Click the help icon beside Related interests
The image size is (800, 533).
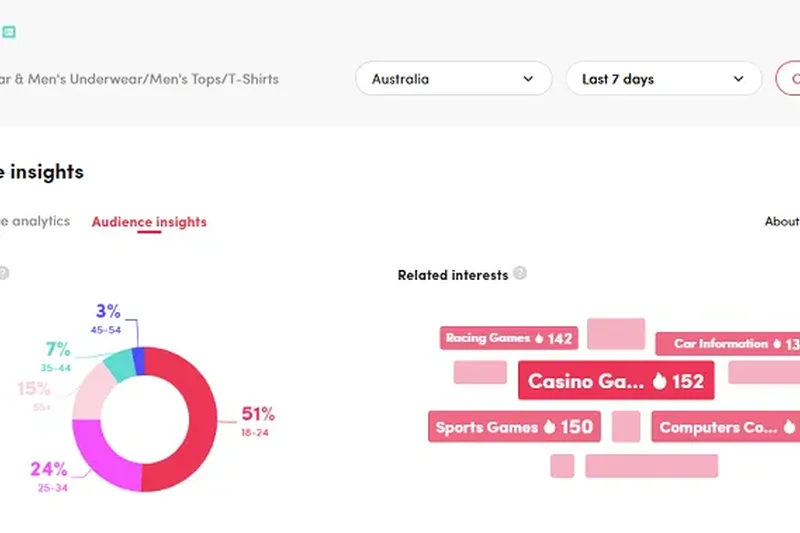[520, 274]
